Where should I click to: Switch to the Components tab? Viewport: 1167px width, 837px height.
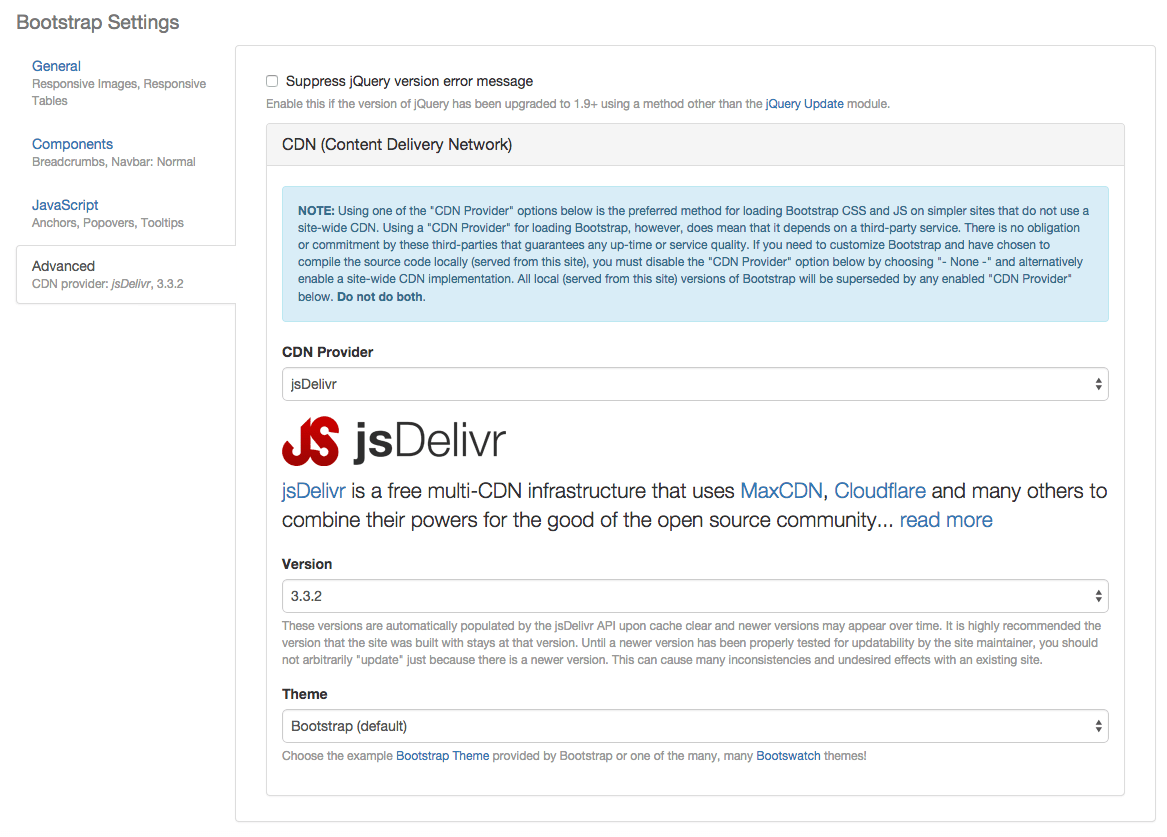coord(72,144)
